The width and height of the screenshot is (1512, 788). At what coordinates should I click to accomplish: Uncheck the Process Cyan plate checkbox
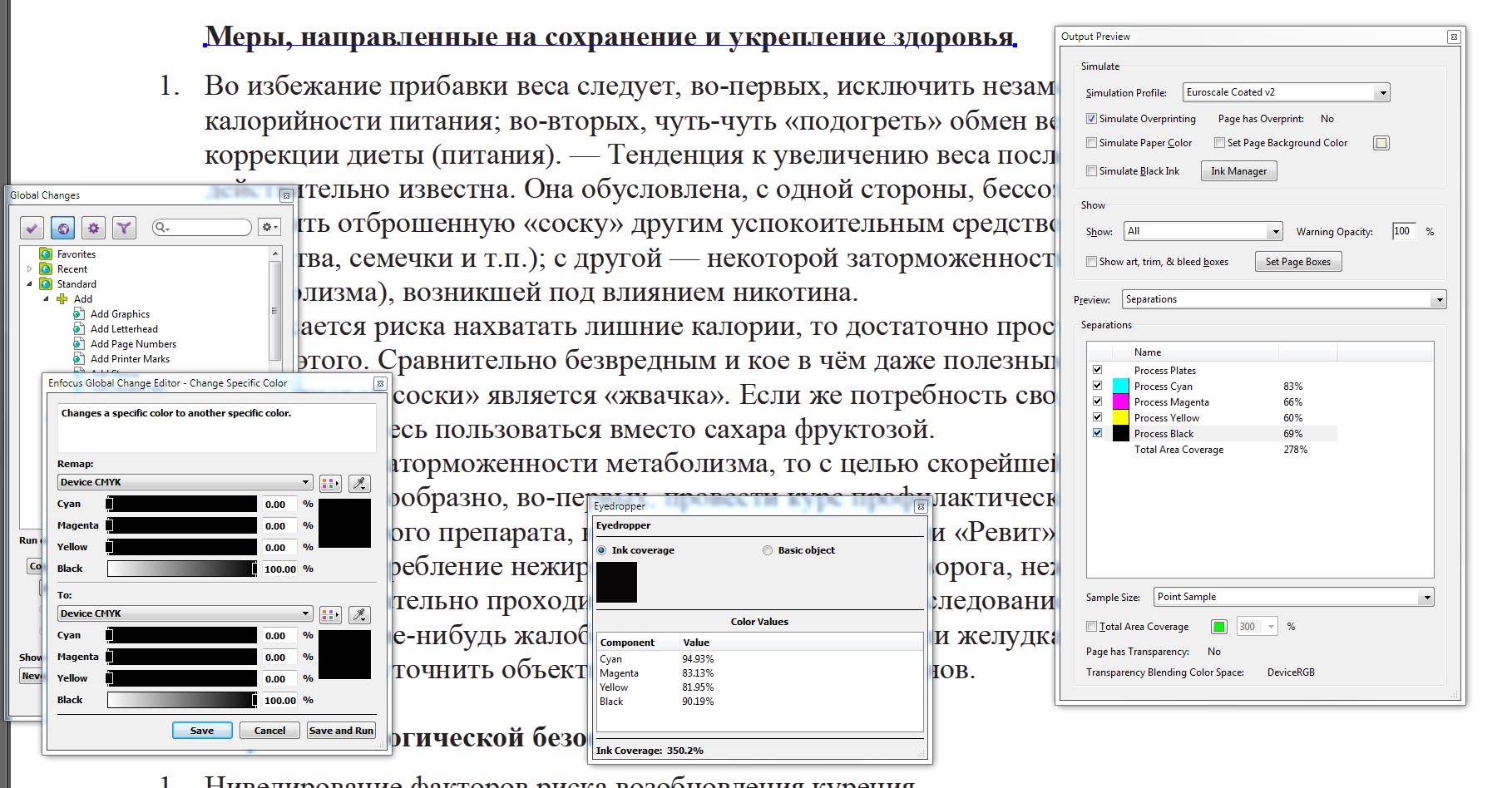tap(1097, 386)
